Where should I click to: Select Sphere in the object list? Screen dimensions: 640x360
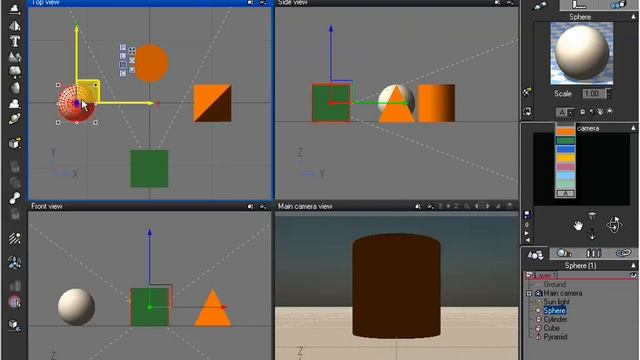tap(554, 311)
